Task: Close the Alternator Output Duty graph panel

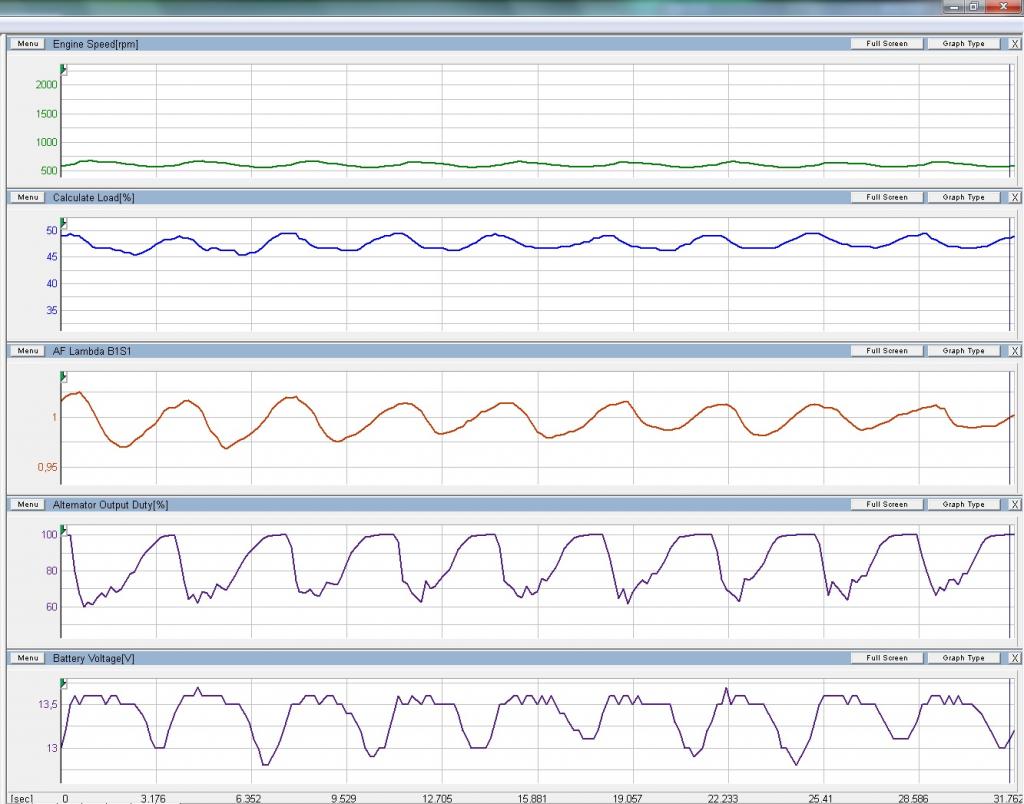Action: pyautogui.click(x=1014, y=504)
